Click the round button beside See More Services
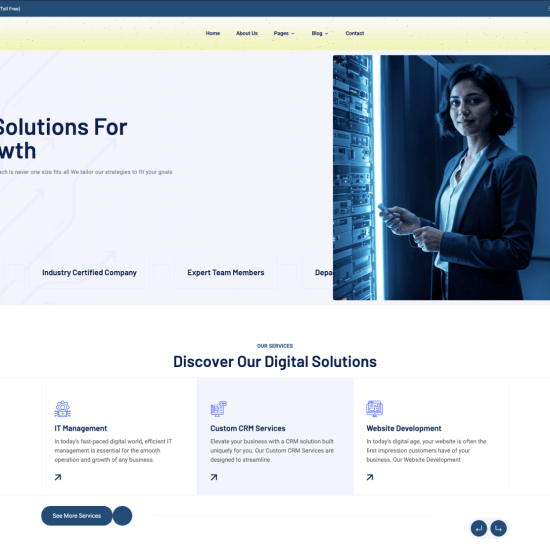Image resolution: width=550 pixels, height=550 pixels. click(x=122, y=516)
